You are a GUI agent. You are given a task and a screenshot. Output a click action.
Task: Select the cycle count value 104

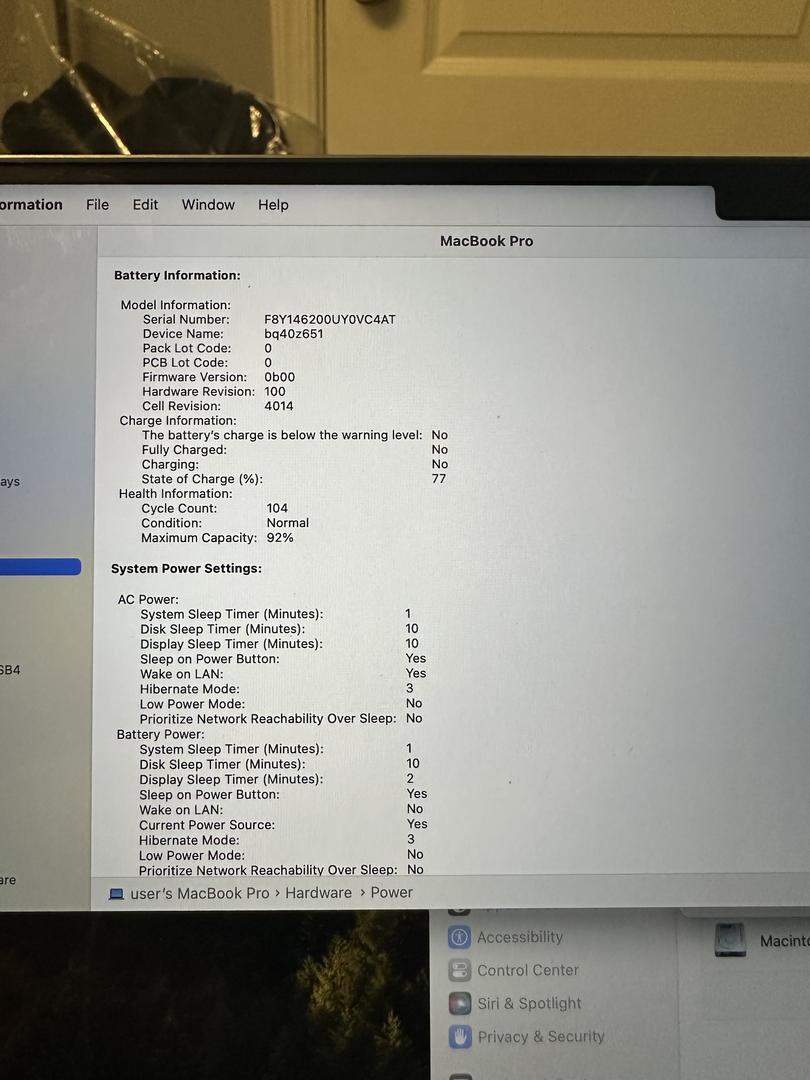277,508
